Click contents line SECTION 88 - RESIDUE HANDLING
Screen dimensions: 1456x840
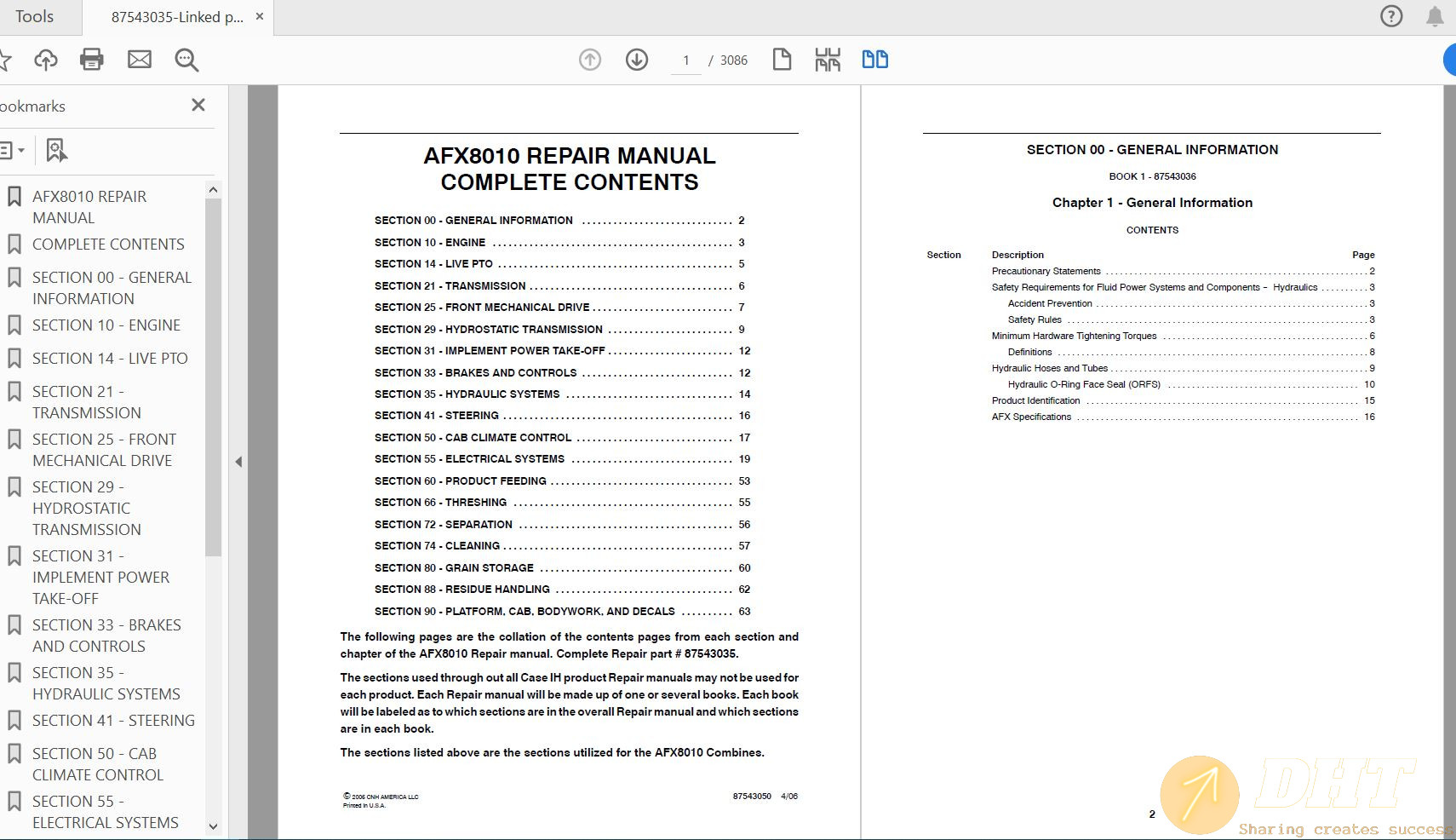point(563,590)
